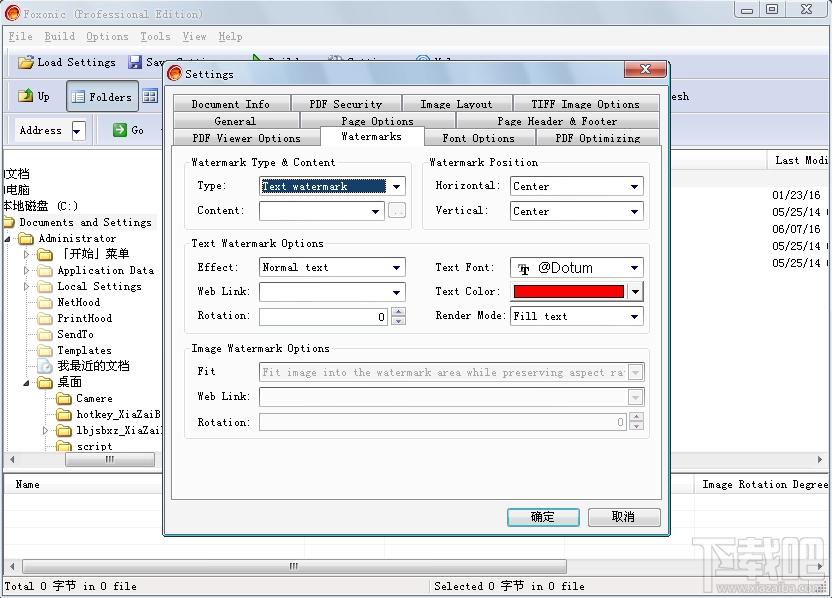The width and height of the screenshot is (832, 598).
Task: Open the File menu
Action: (x=21, y=37)
